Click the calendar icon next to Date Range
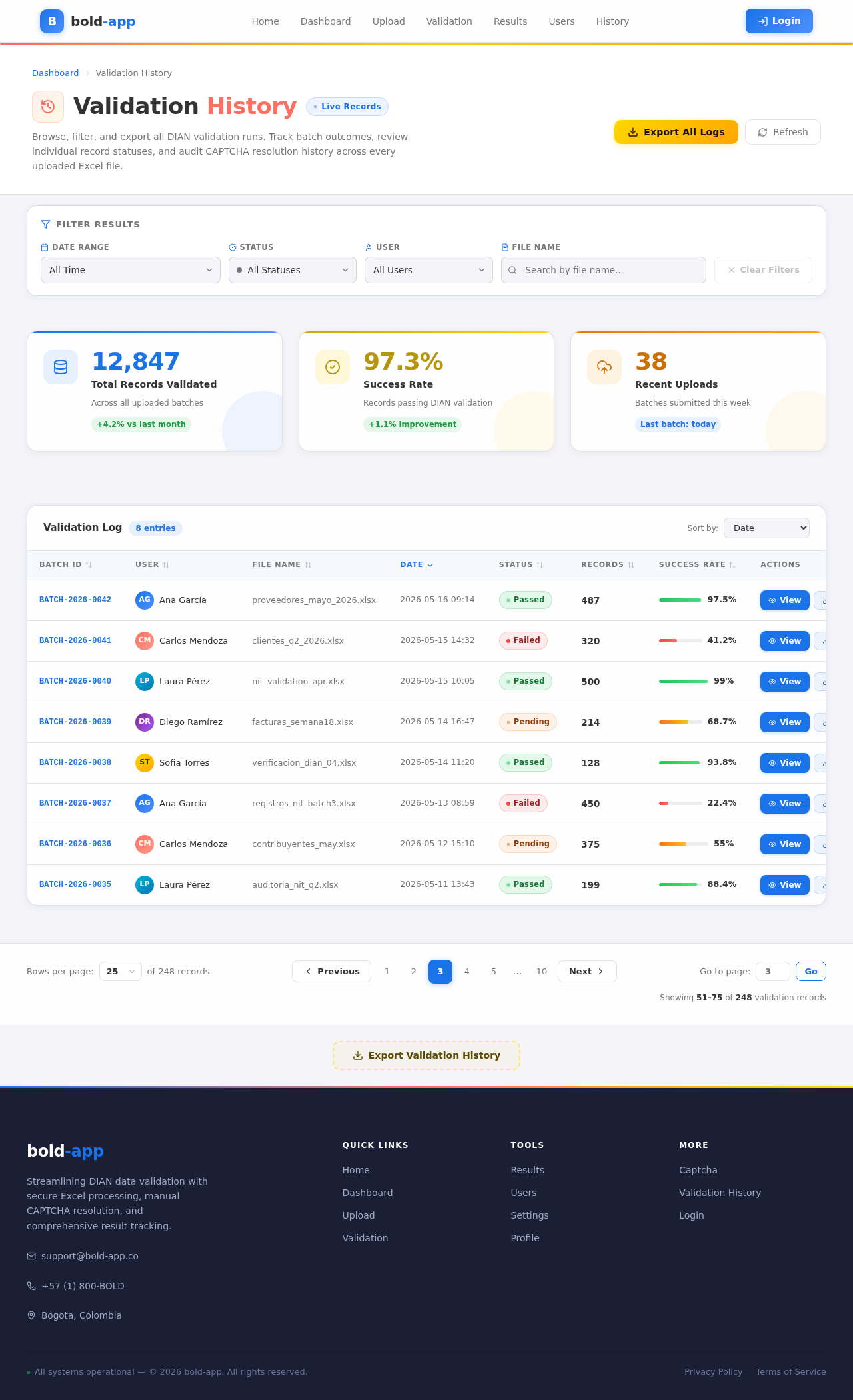 point(45,247)
